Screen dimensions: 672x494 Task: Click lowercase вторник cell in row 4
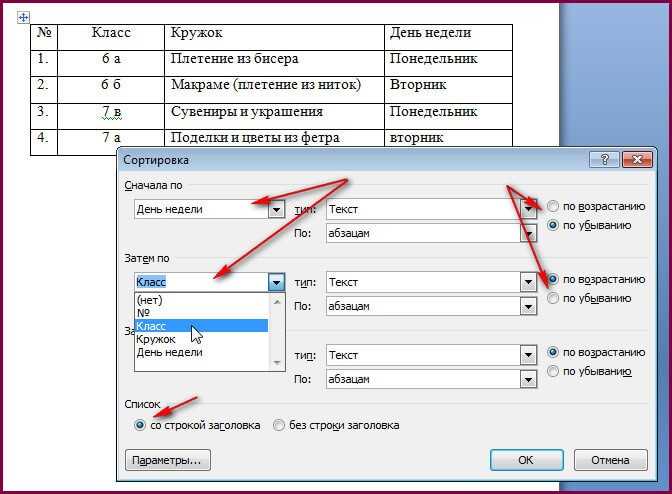pos(448,138)
